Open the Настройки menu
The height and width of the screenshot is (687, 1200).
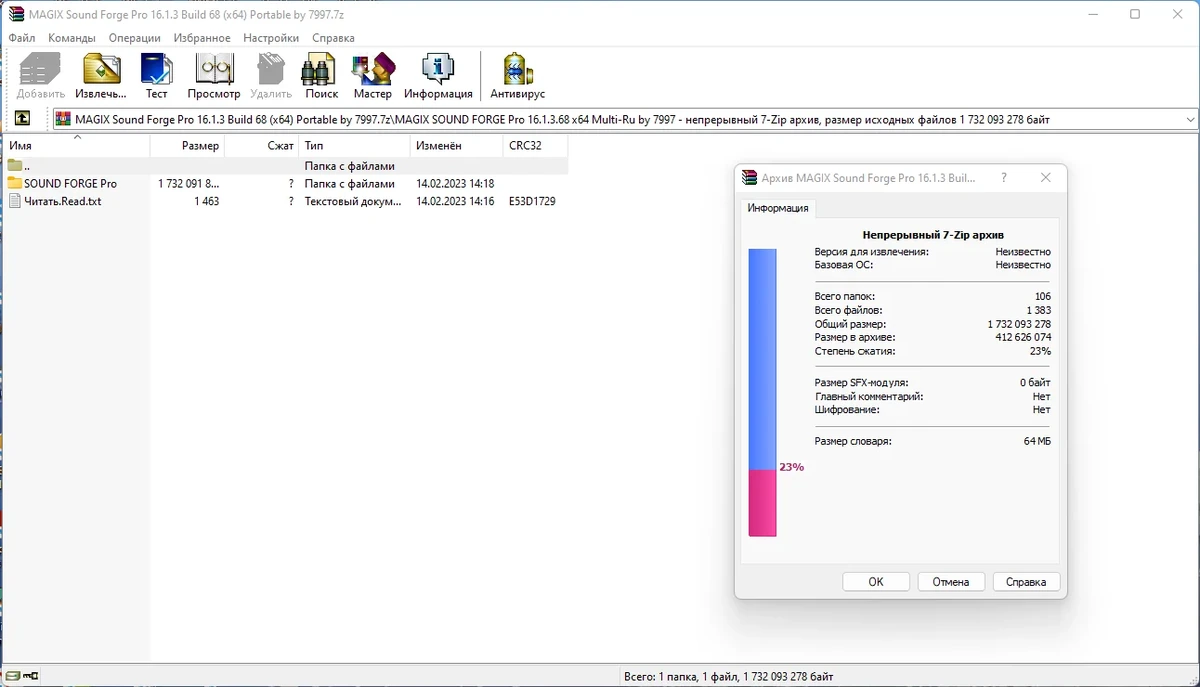pyautogui.click(x=271, y=38)
